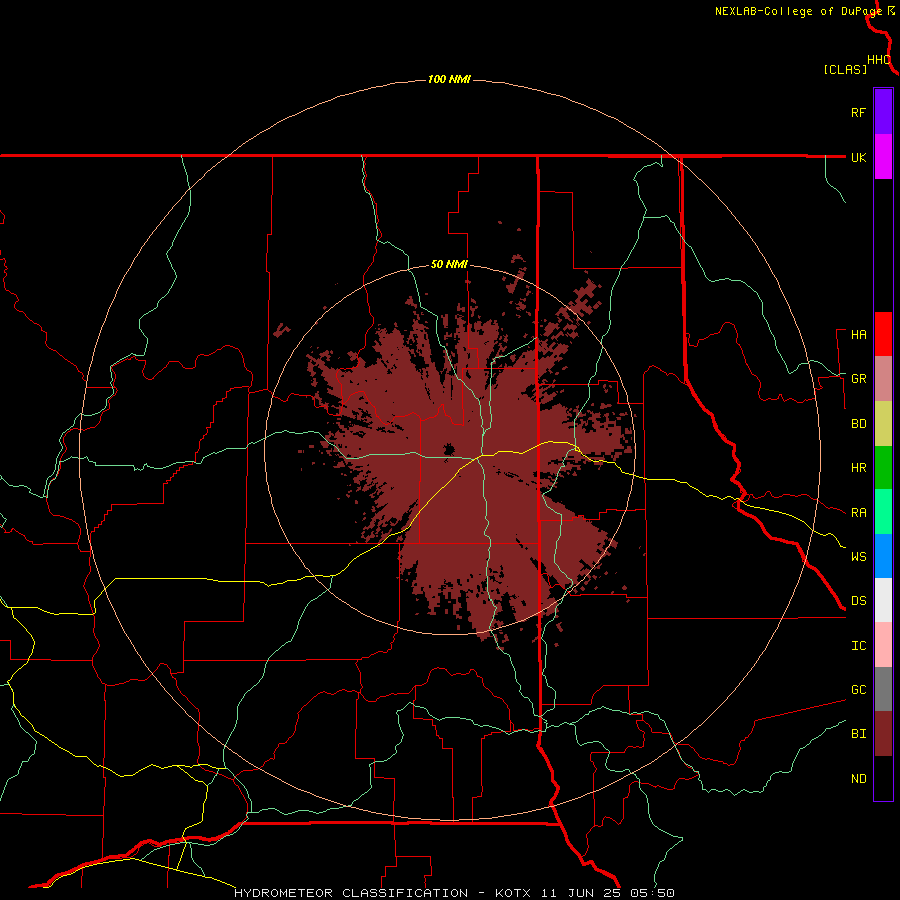Click the 100 NMI range ring label
Image resolution: width=900 pixels, height=900 pixels.
coord(449,79)
